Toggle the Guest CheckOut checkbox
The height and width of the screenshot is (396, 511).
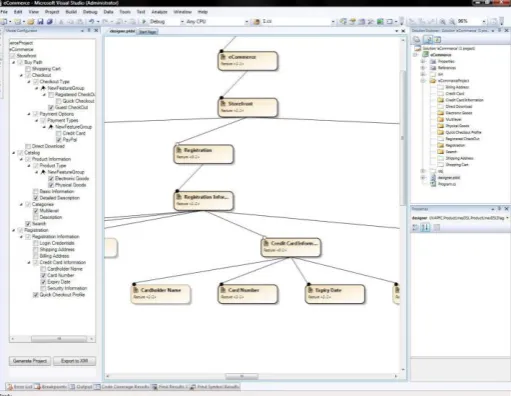pos(51,107)
